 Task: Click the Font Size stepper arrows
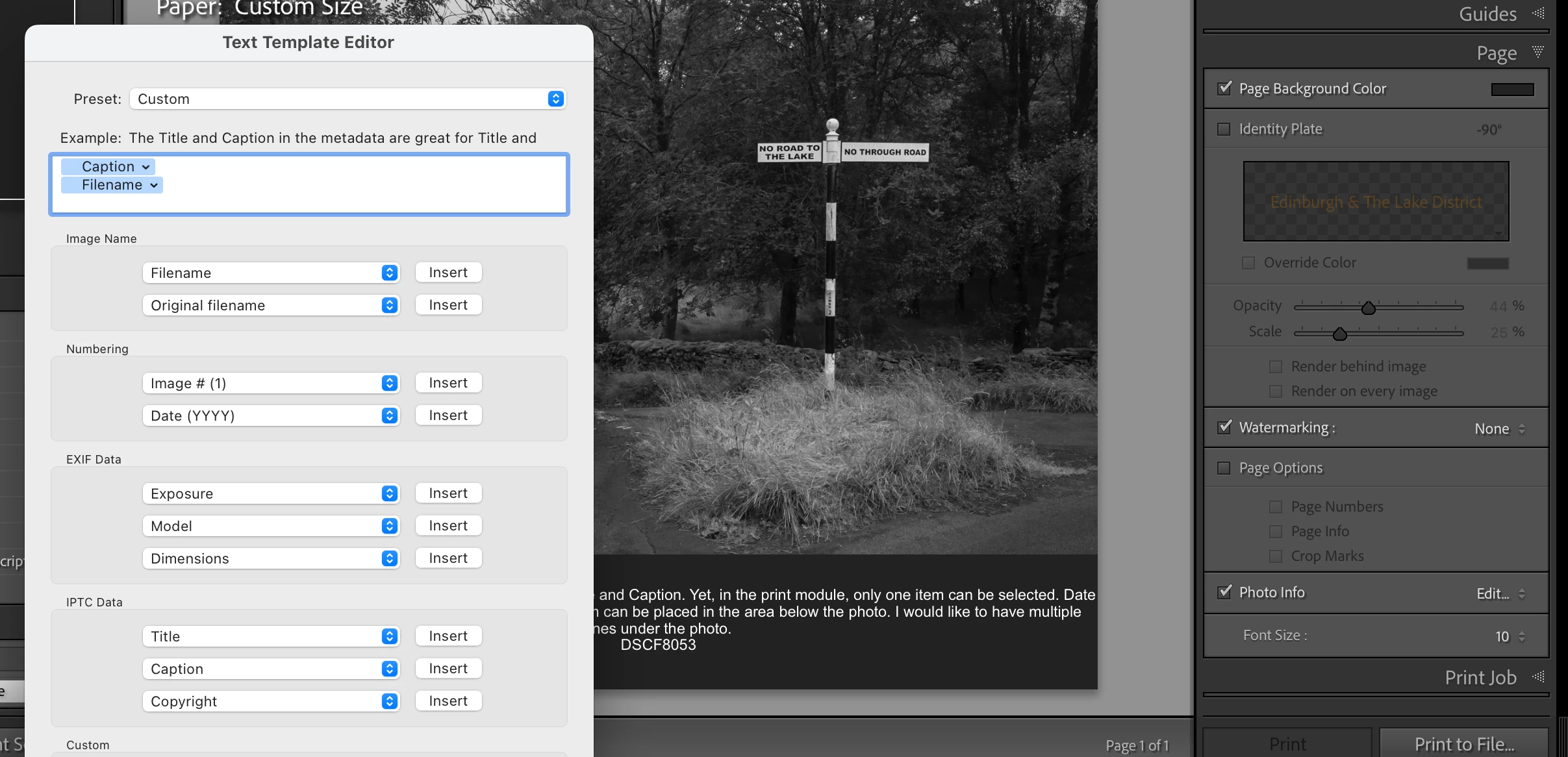(x=1522, y=636)
